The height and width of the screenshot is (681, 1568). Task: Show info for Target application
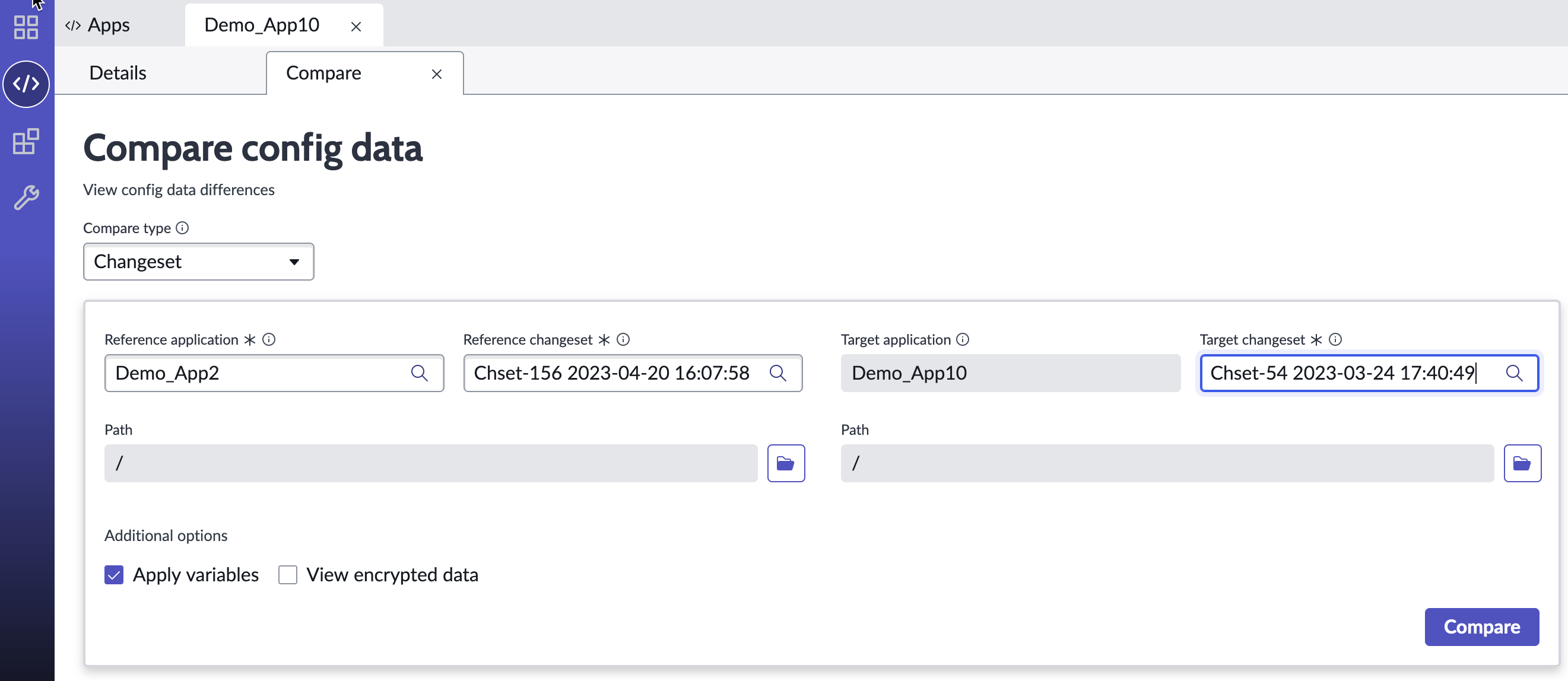pos(963,339)
